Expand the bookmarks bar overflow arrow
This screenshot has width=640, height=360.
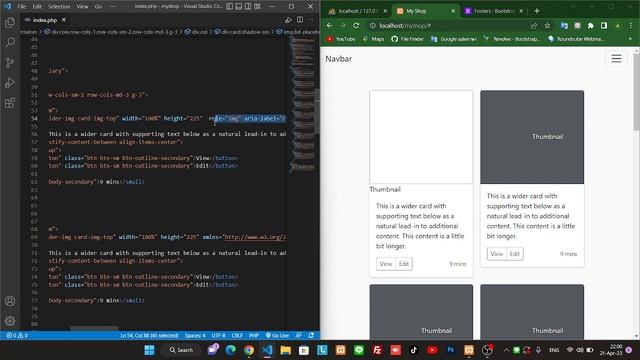pyautogui.click(x=631, y=39)
